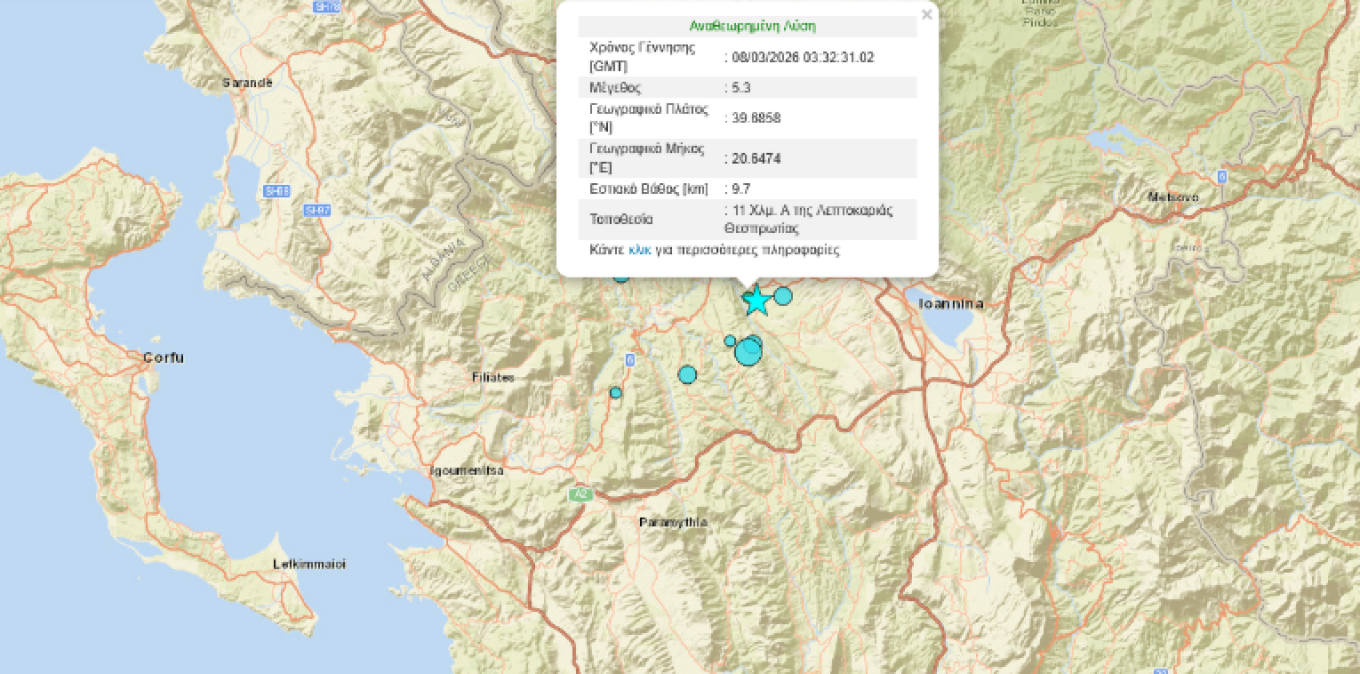
Task: Click the SH97 road shield
Action: pos(317,210)
